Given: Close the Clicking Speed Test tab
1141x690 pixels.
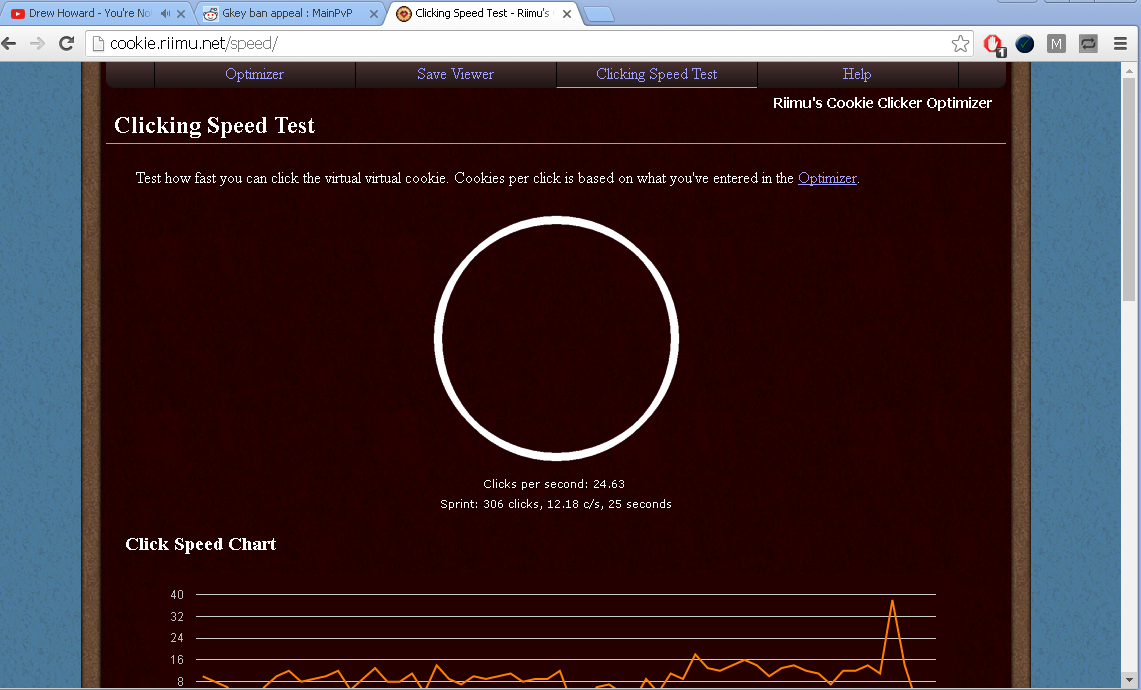Looking at the screenshot, I should tap(567, 14).
